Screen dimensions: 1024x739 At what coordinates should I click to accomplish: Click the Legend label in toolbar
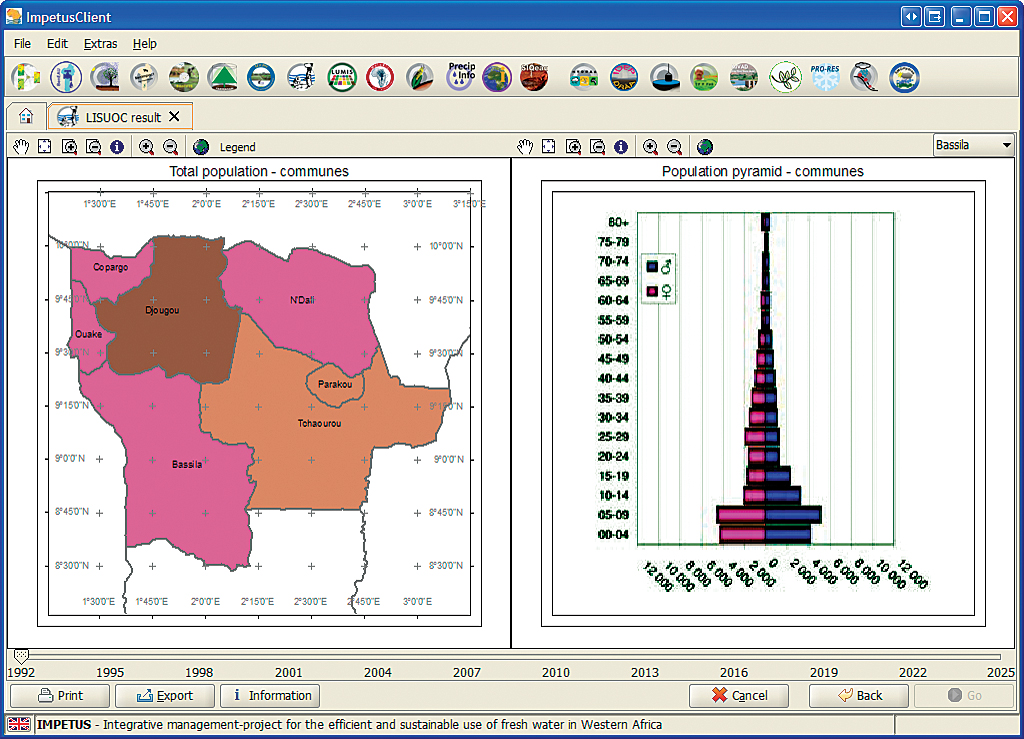238,147
